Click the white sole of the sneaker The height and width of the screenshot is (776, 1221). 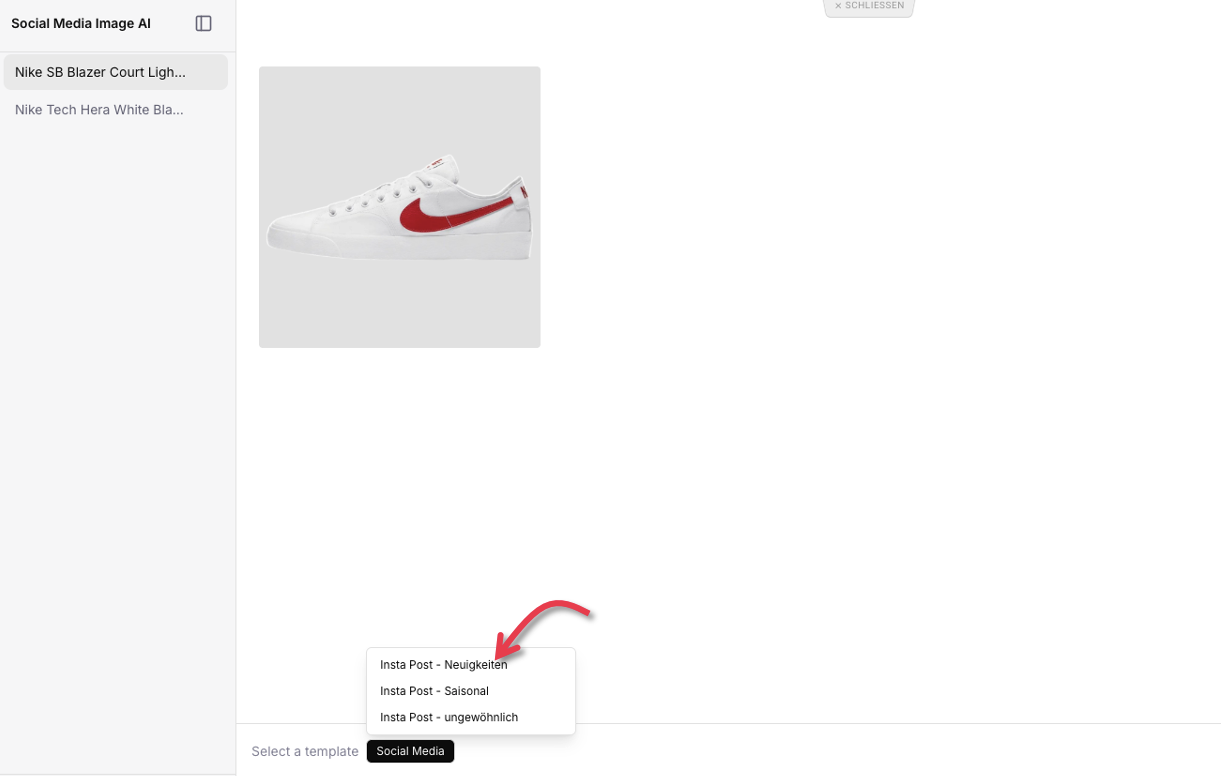coord(400,246)
